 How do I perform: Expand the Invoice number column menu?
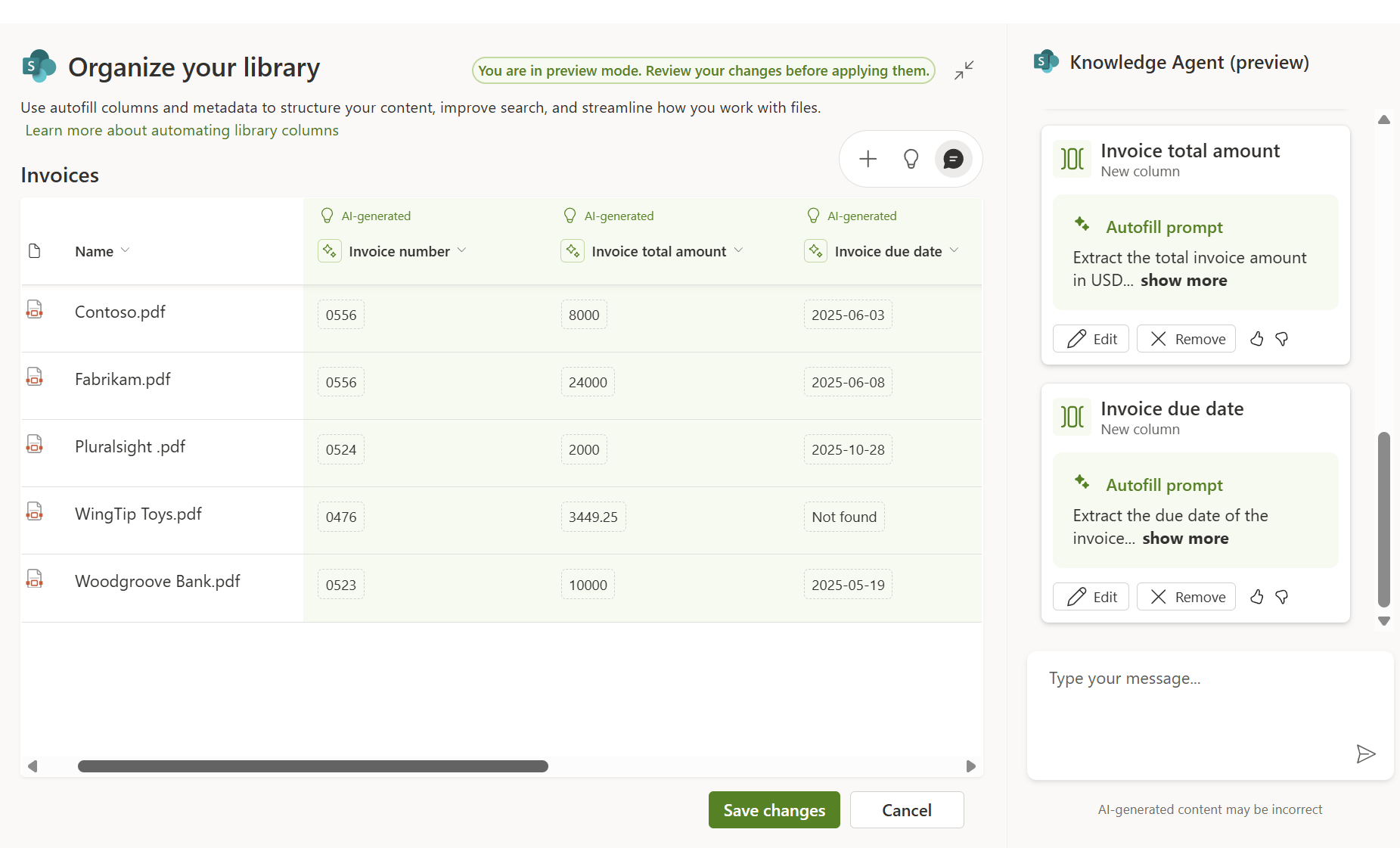(x=461, y=250)
